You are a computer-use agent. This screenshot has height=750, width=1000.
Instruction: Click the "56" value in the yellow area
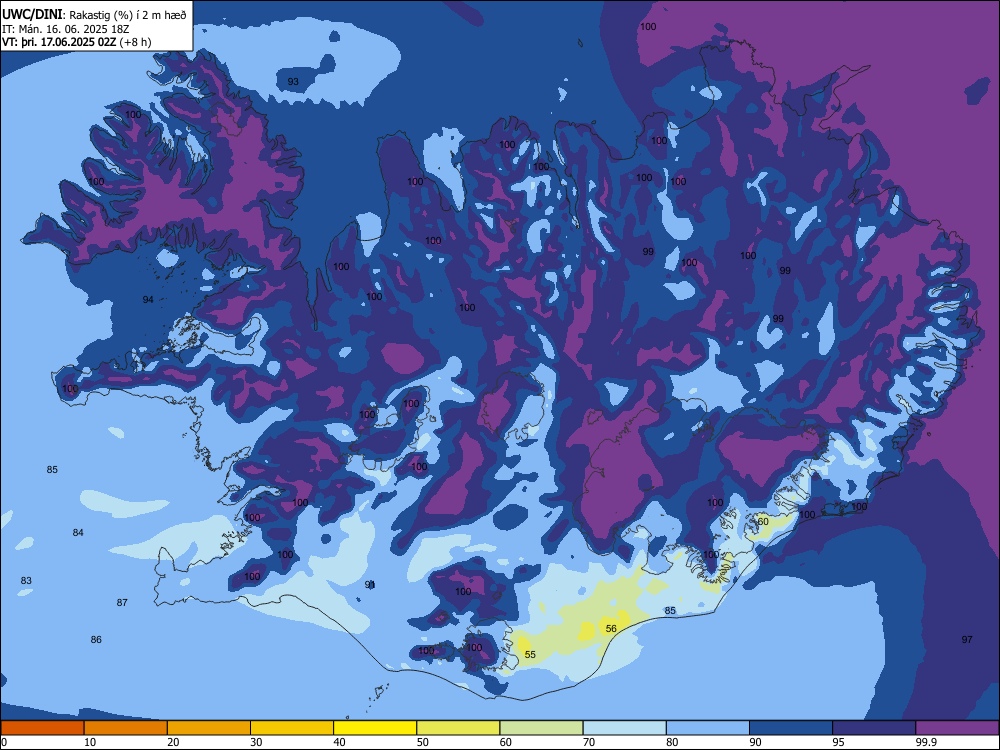[611, 628]
